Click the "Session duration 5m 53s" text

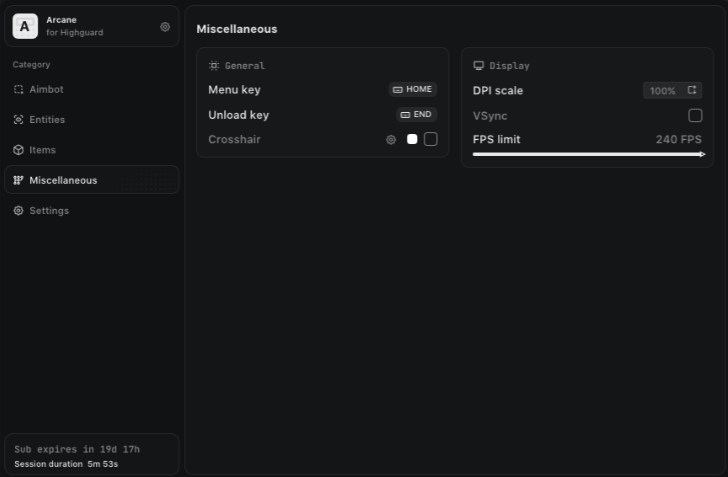(x=66, y=464)
